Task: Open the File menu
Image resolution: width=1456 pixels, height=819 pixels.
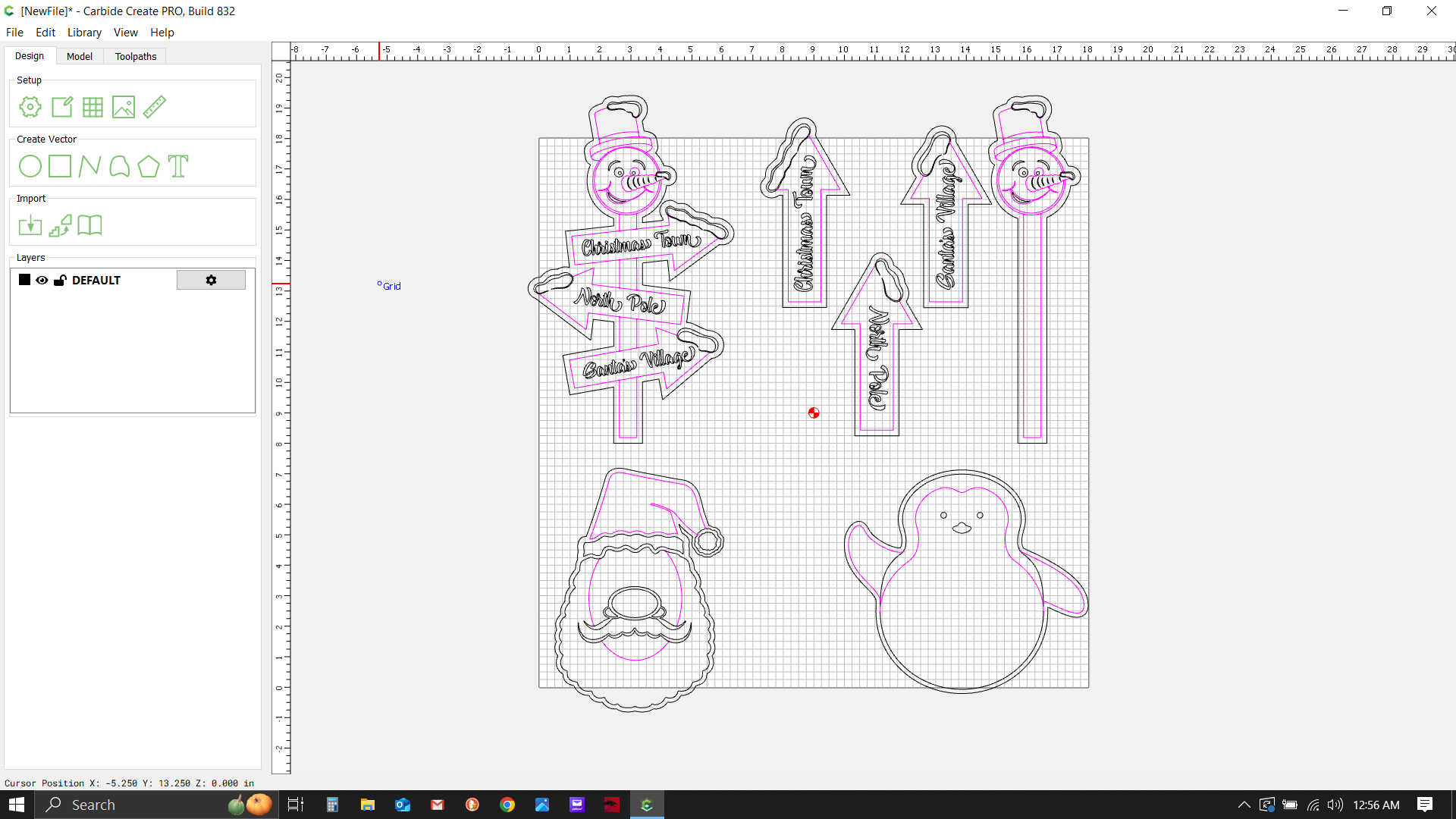Action: tap(14, 33)
